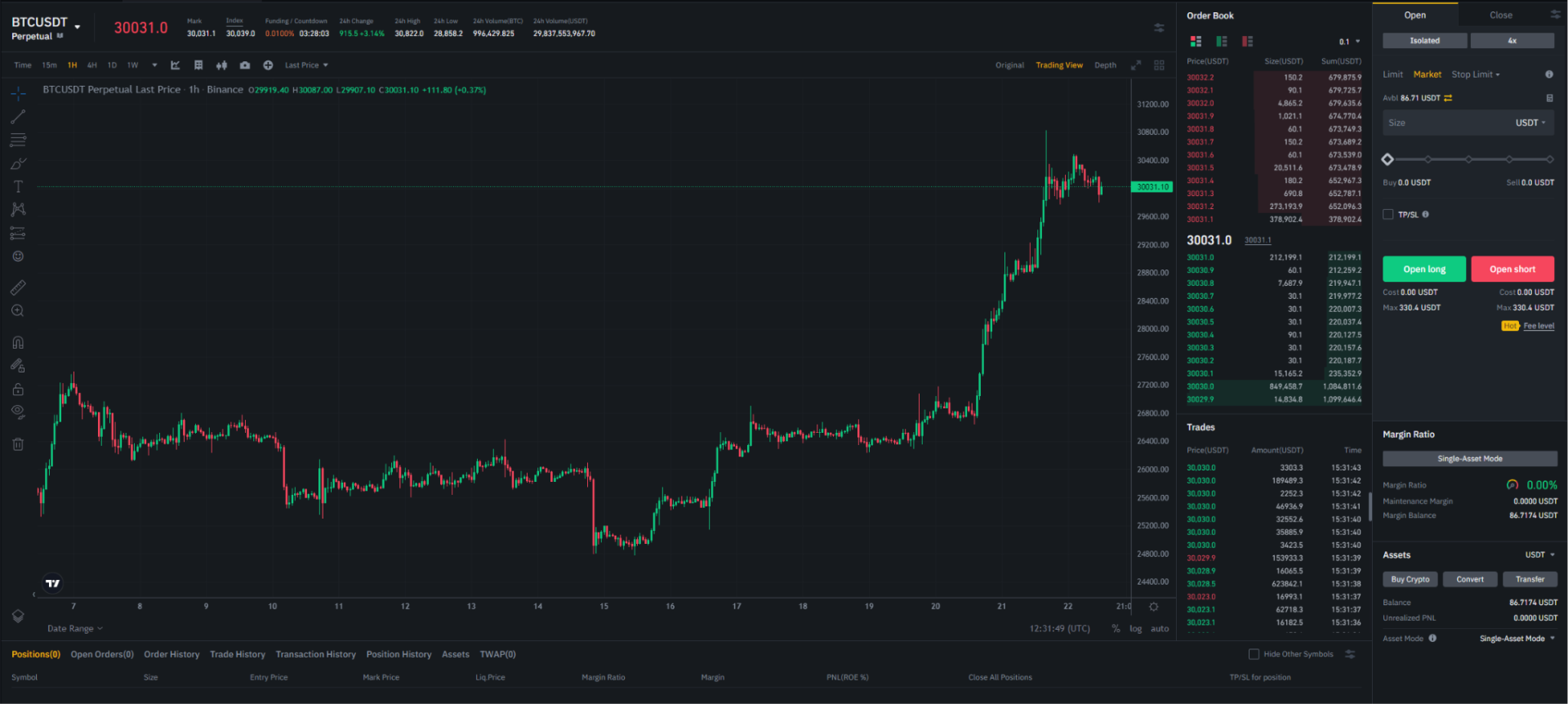The image size is (1568, 704).
Task: Open the Stop Limit order dropdown
Action: pyautogui.click(x=1476, y=74)
